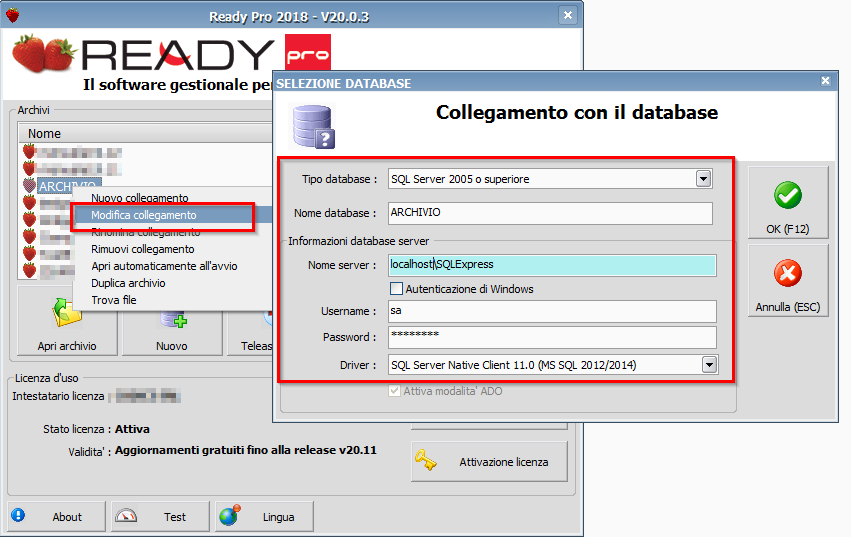Click the Nome column header
The height and width of the screenshot is (537, 851).
tap(145, 134)
